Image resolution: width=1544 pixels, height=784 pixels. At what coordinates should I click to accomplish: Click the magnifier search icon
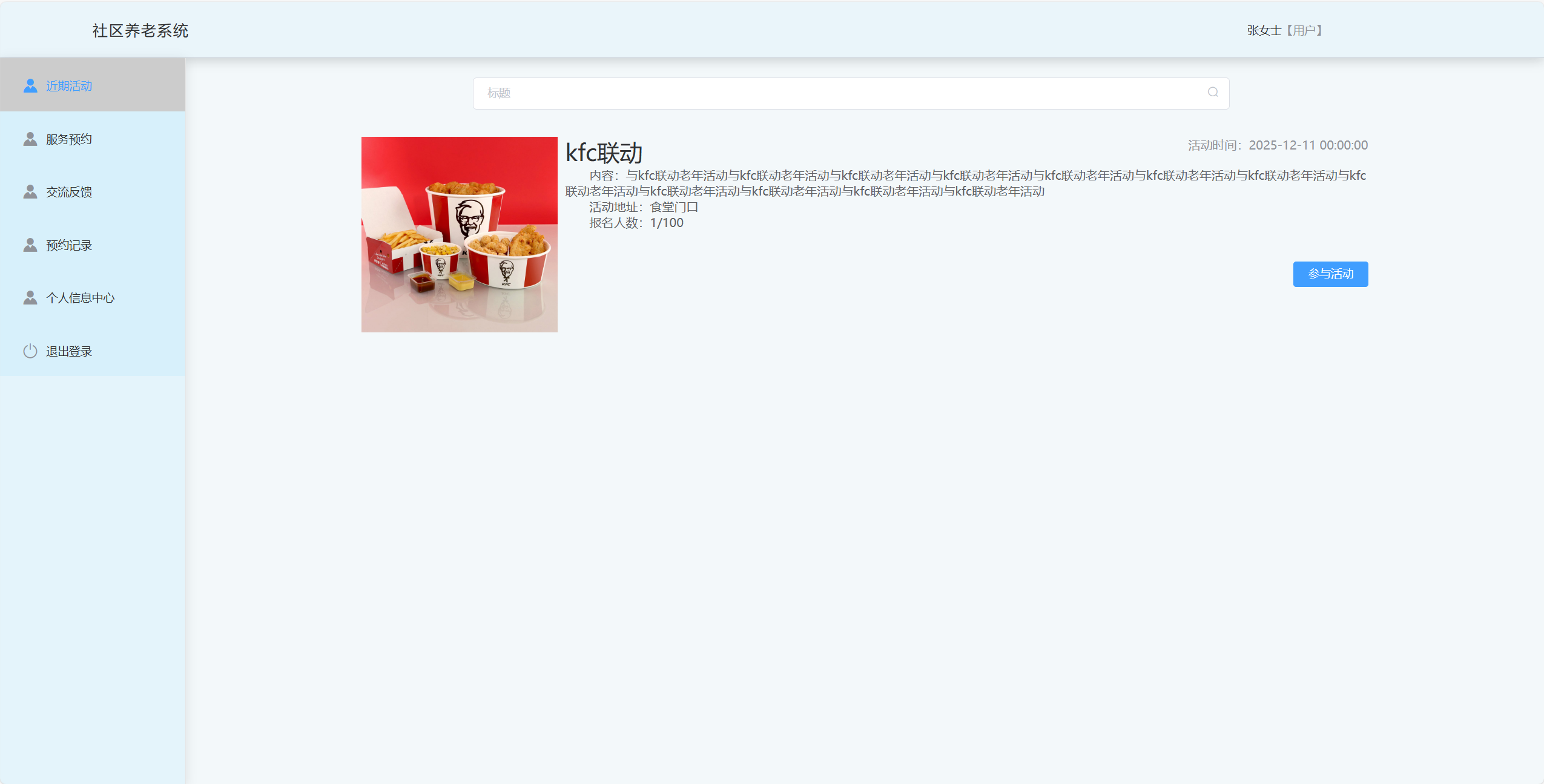coord(1213,92)
